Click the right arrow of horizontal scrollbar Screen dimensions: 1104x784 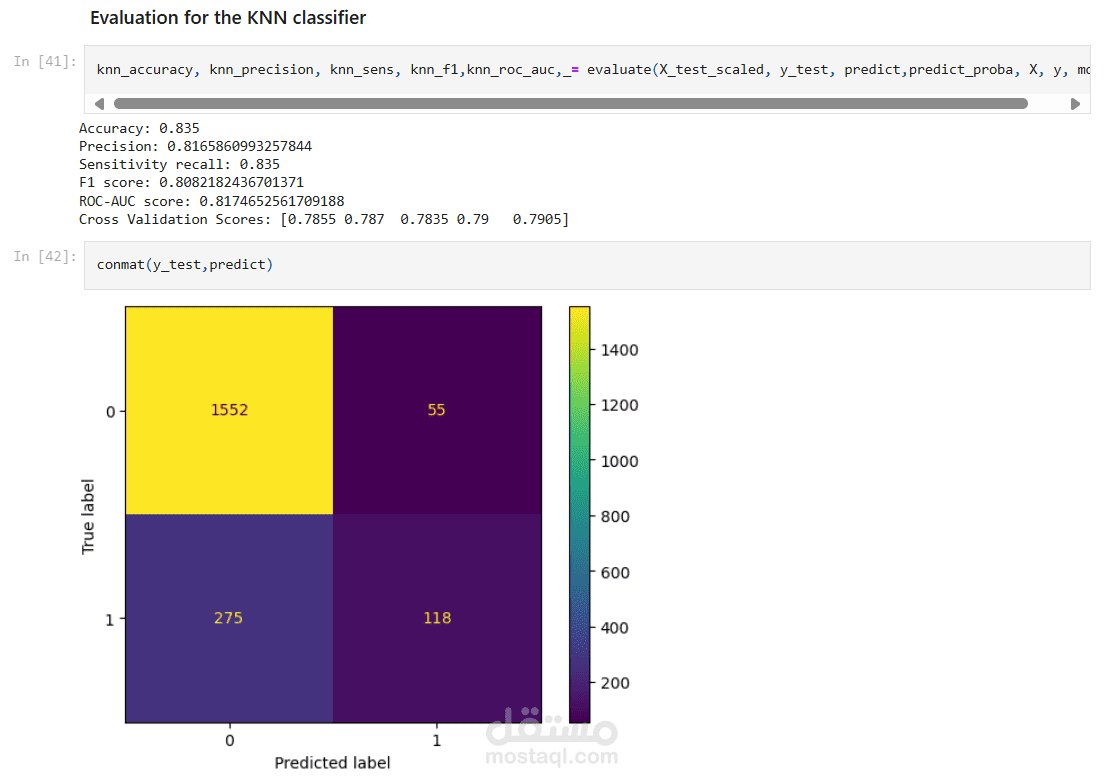tap(1075, 104)
